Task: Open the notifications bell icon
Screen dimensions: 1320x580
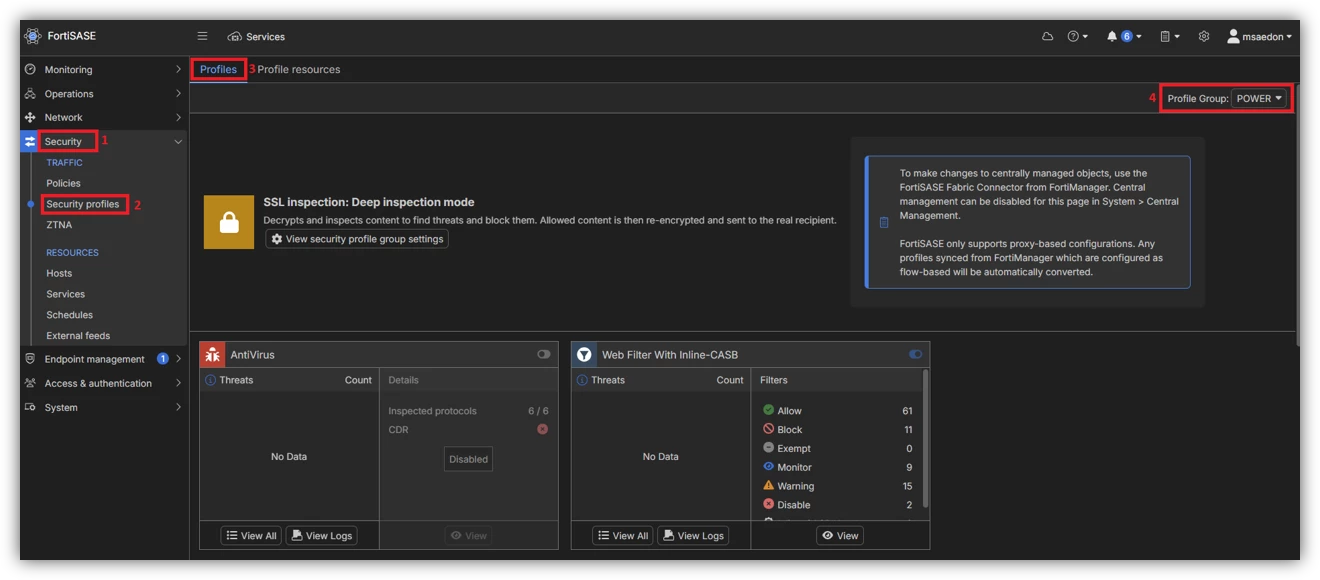Action: (1112, 36)
